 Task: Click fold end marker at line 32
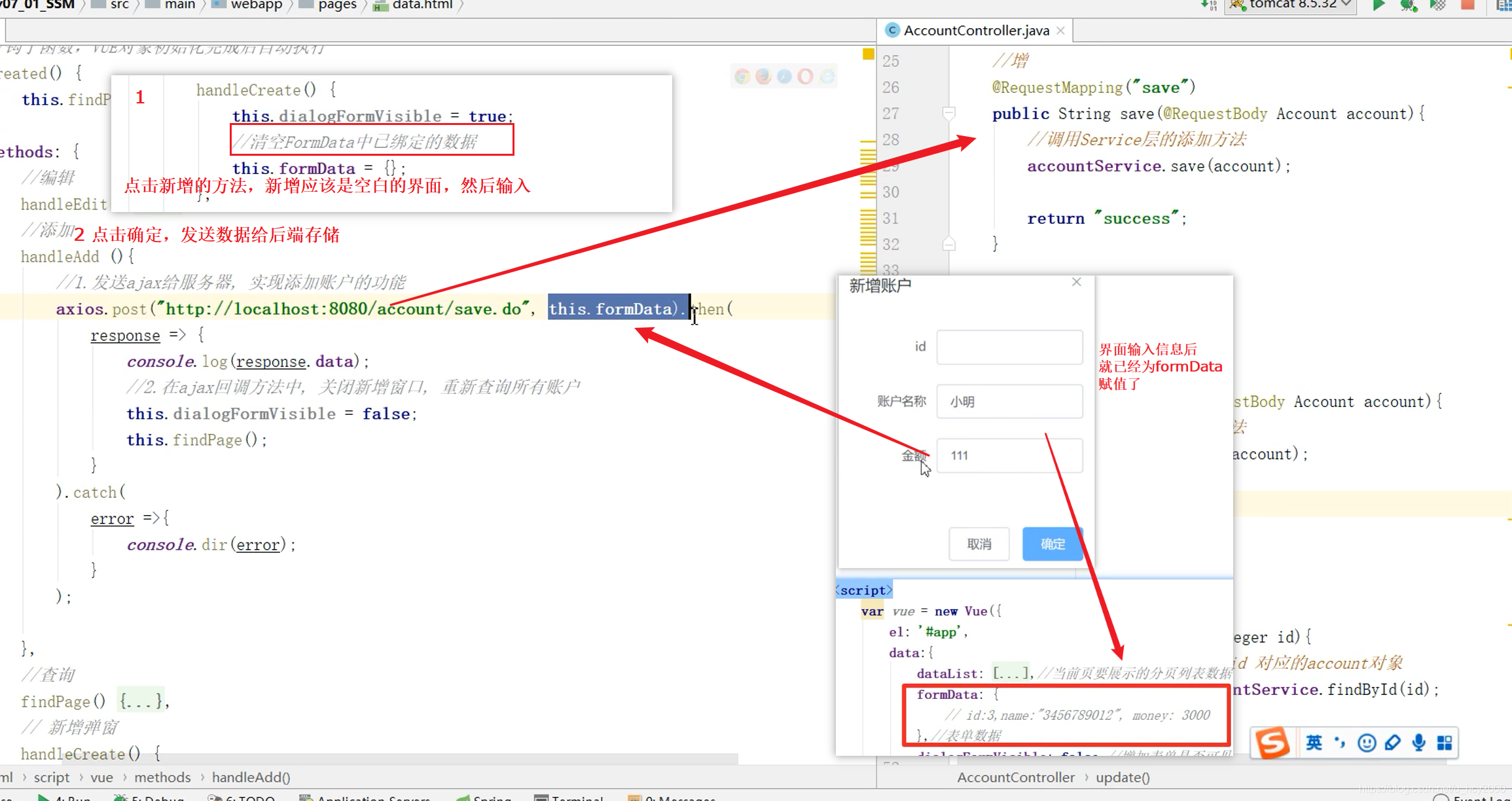pyautogui.click(x=948, y=244)
